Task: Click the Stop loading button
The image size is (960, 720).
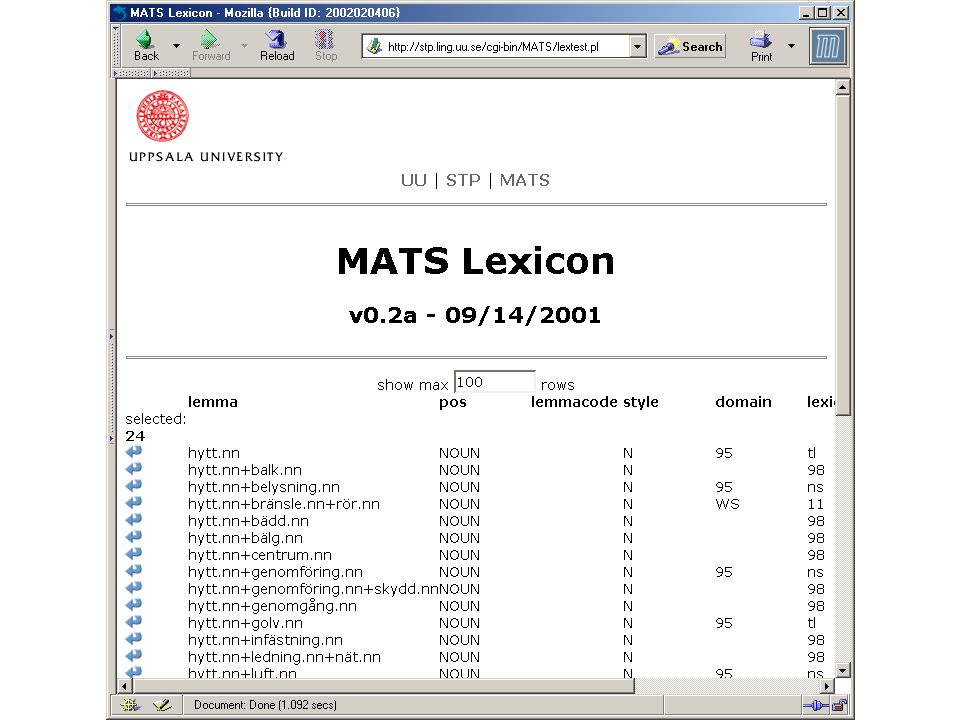Action: (326, 46)
